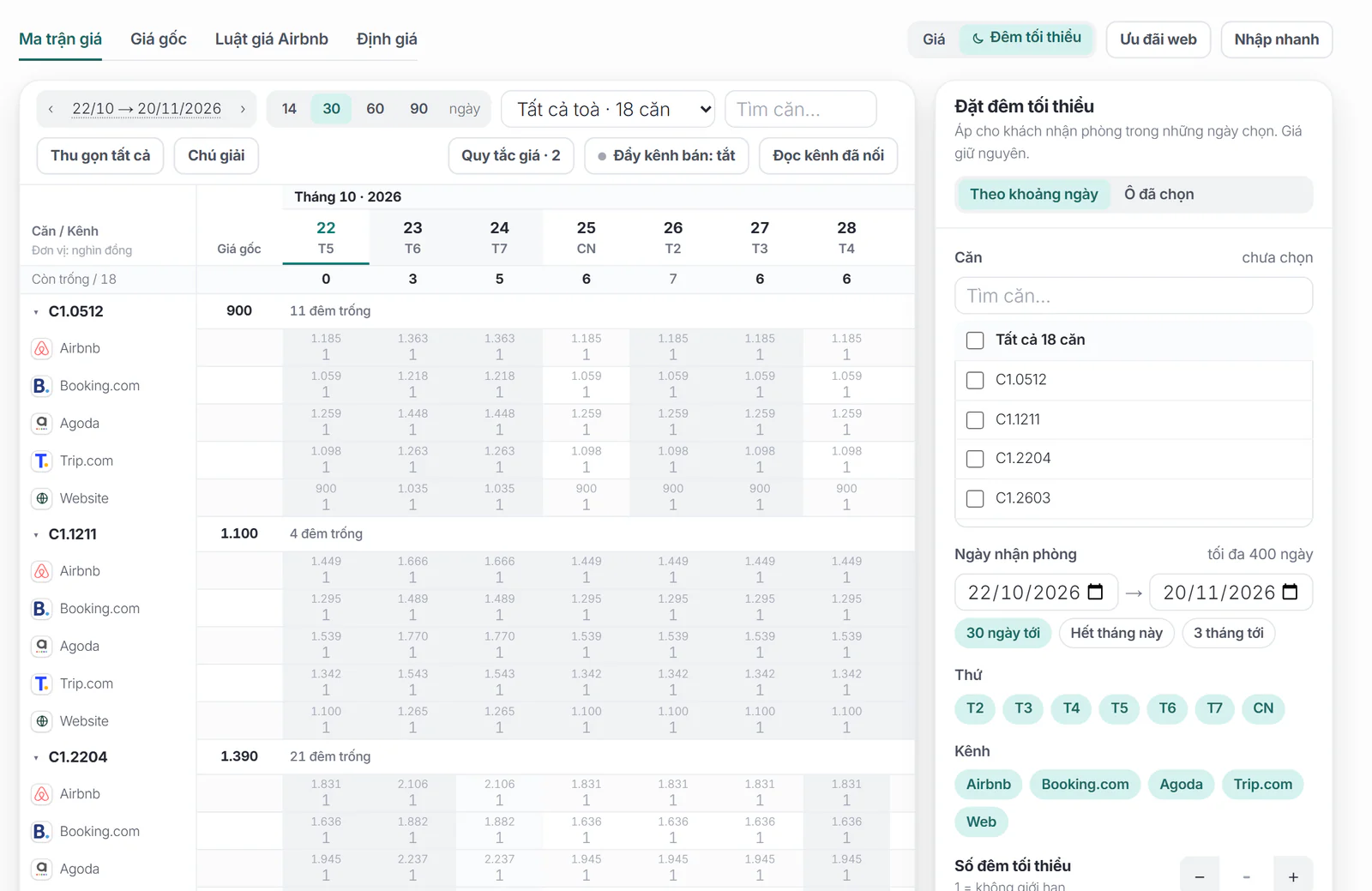
Task: Click 'Thu gọn tất cả' button
Action: (100, 155)
